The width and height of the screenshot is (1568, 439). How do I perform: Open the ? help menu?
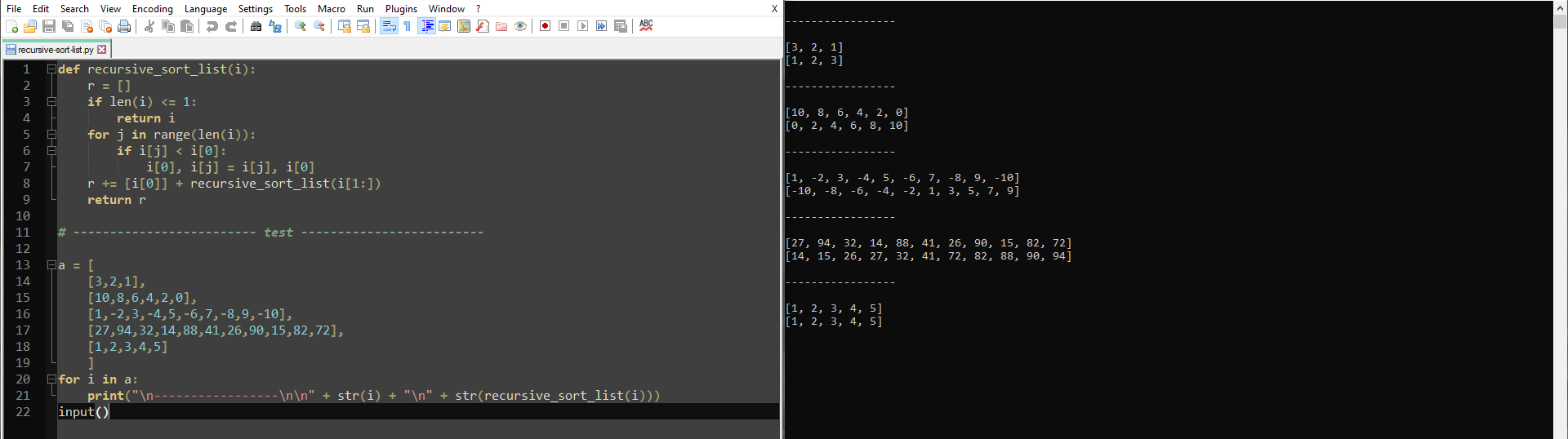coord(479,9)
